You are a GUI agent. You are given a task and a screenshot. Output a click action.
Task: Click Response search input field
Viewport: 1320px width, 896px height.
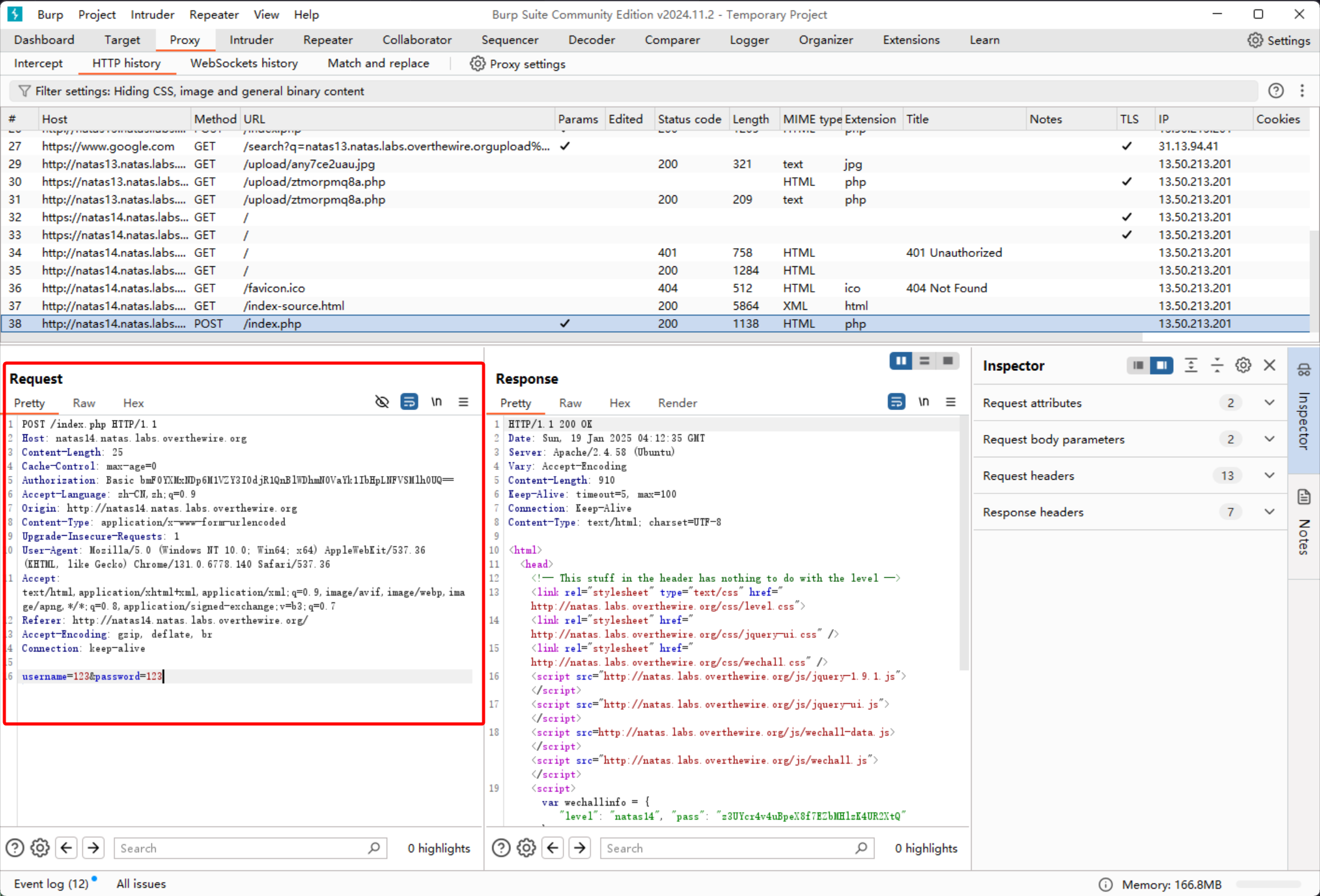[x=737, y=848]
